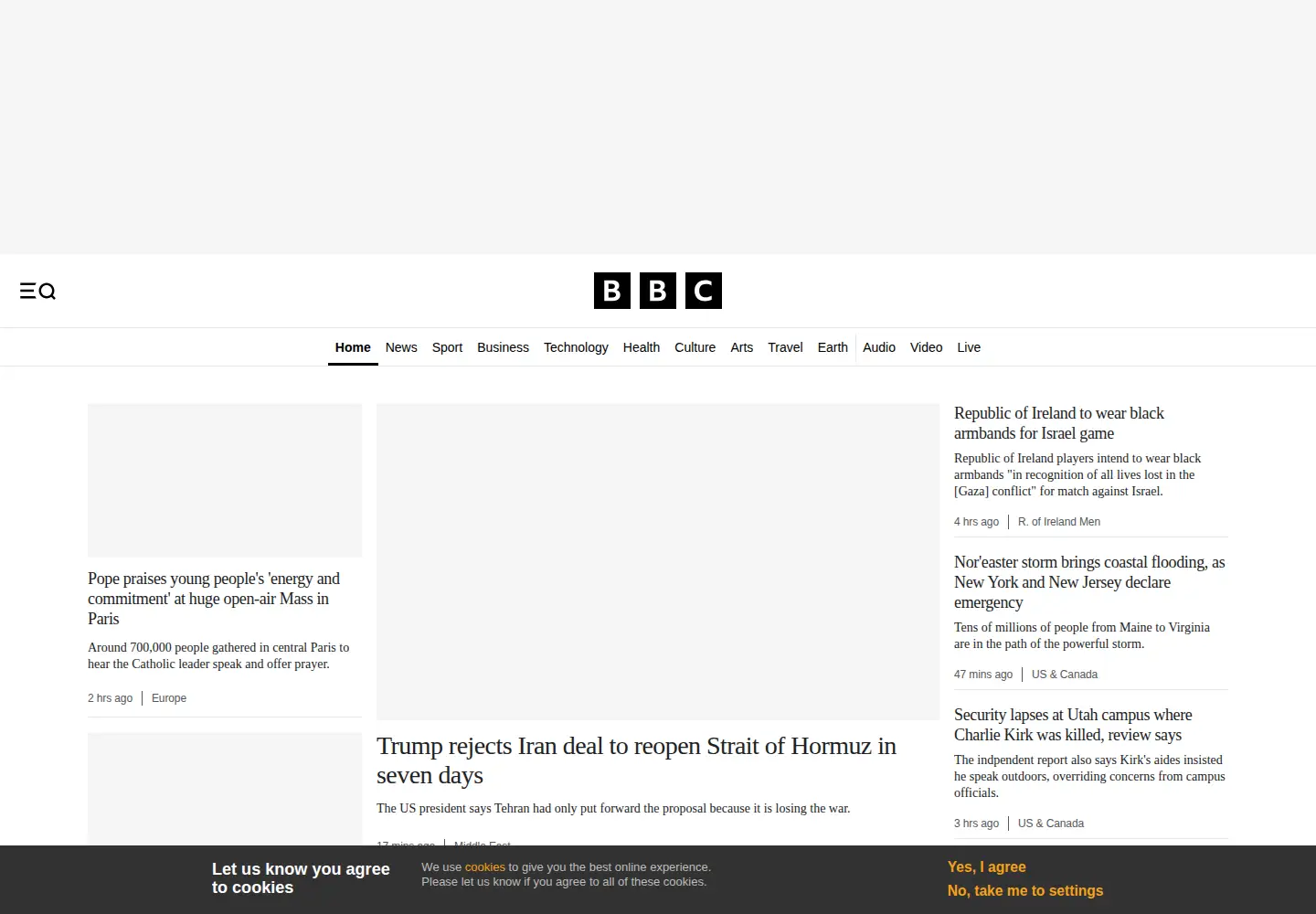The image size is (1316, 914).
Task: Click the '4 hrs ago' timestamp
Action: (976, 522)
